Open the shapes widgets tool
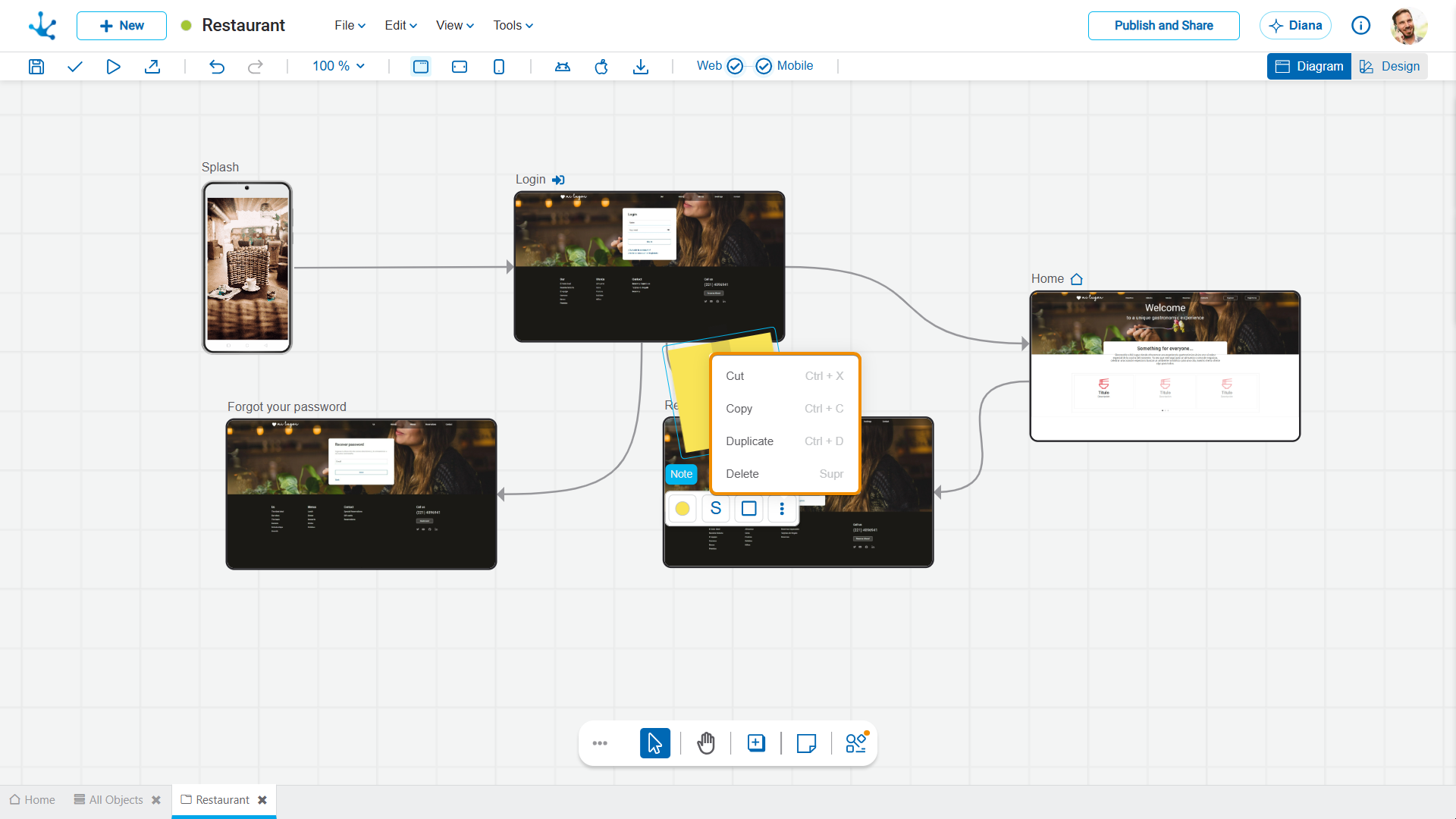Image resolution: width=1456 pixels, height=819 pixels. (x=857, y=742)
